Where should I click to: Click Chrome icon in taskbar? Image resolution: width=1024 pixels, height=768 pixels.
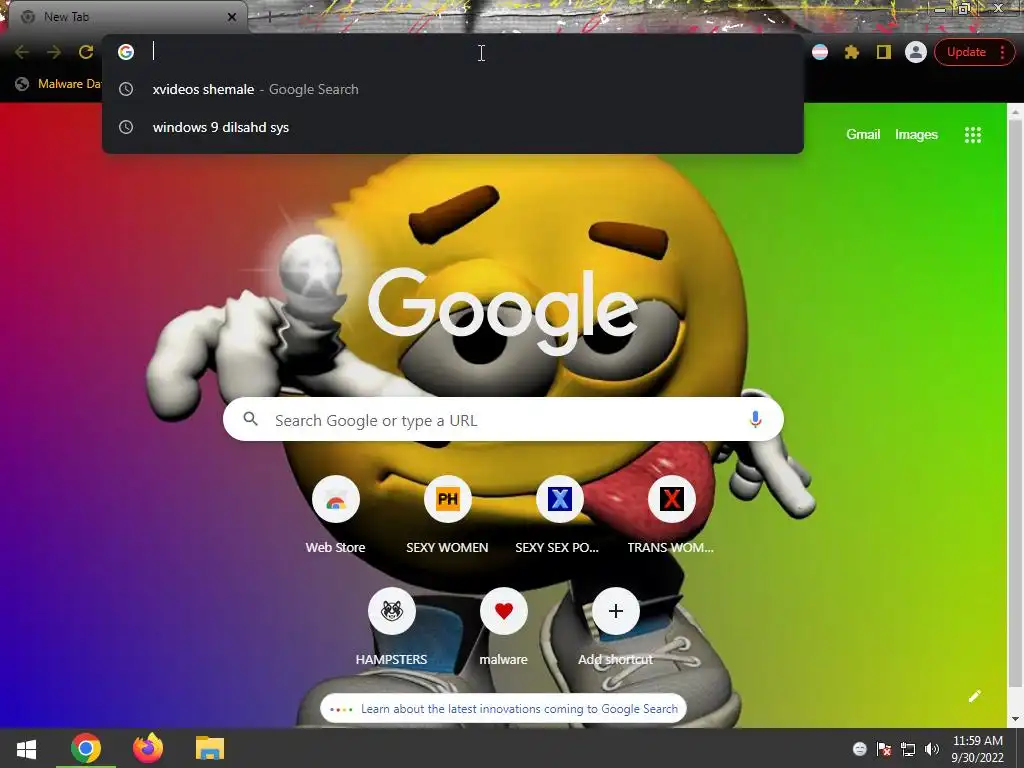pos(86,748)
